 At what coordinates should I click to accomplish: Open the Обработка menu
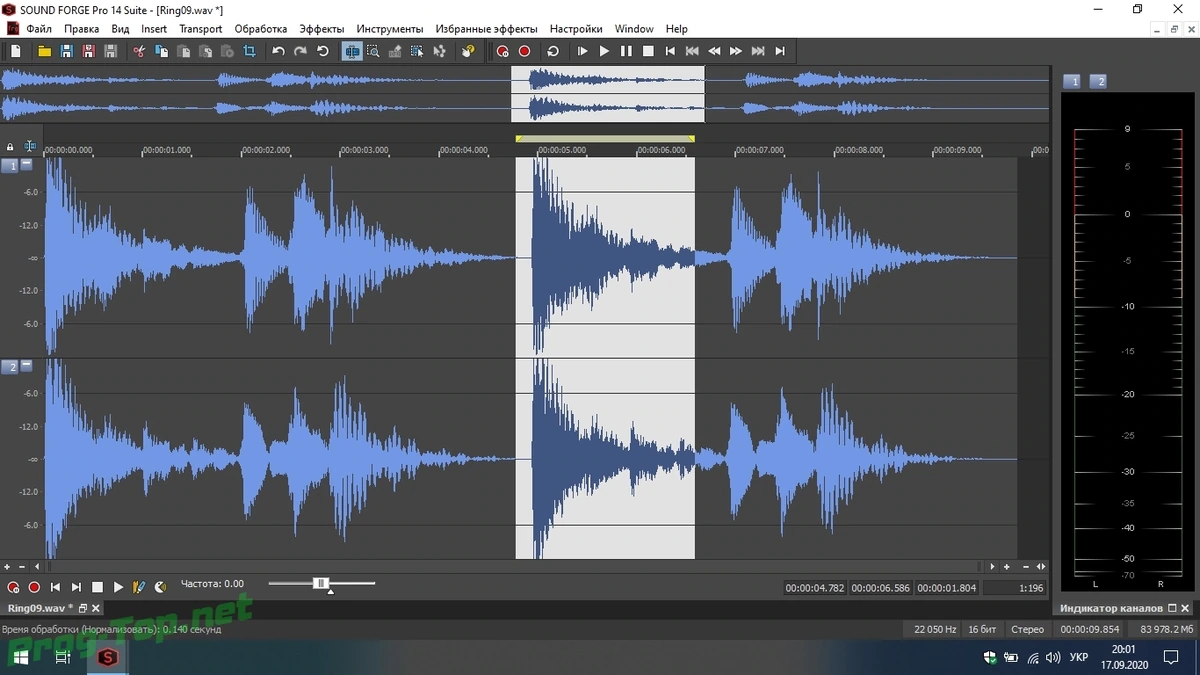[261, 29]
